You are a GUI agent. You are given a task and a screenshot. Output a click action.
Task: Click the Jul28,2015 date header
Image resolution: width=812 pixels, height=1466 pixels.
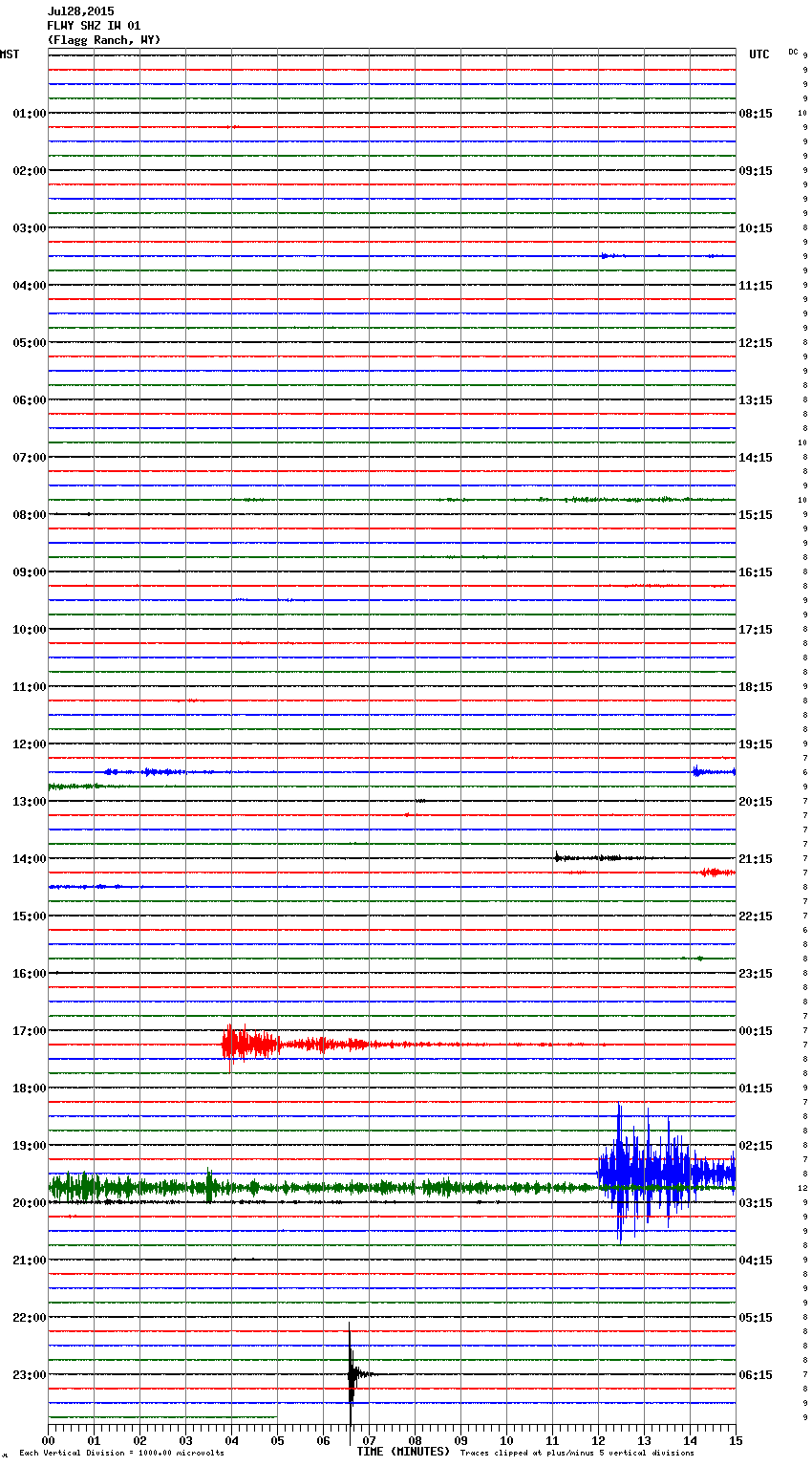click(x=80, y=11)
